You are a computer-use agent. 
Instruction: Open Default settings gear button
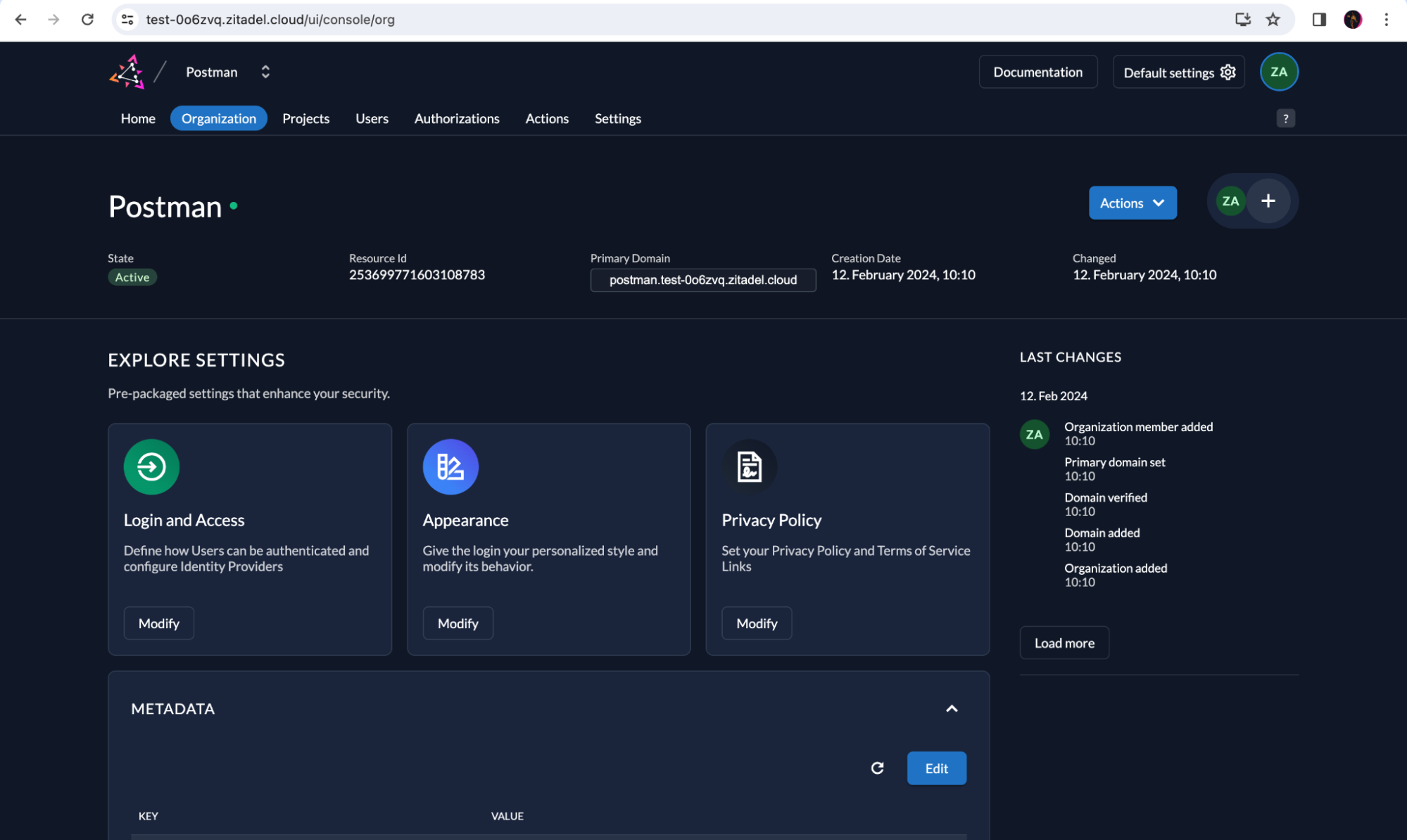point(1178,72)
